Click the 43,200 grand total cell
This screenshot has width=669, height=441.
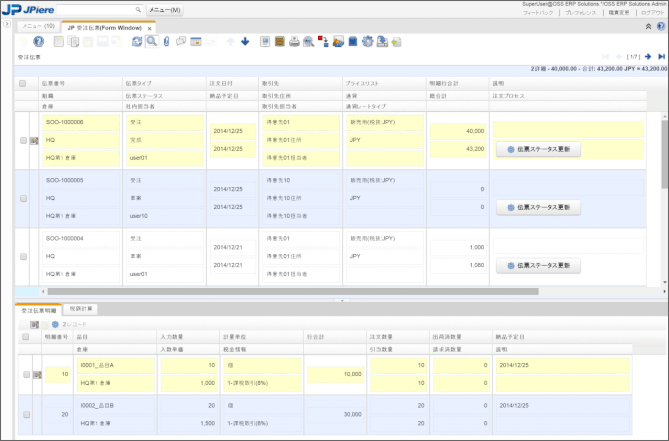tap(458, 149)
